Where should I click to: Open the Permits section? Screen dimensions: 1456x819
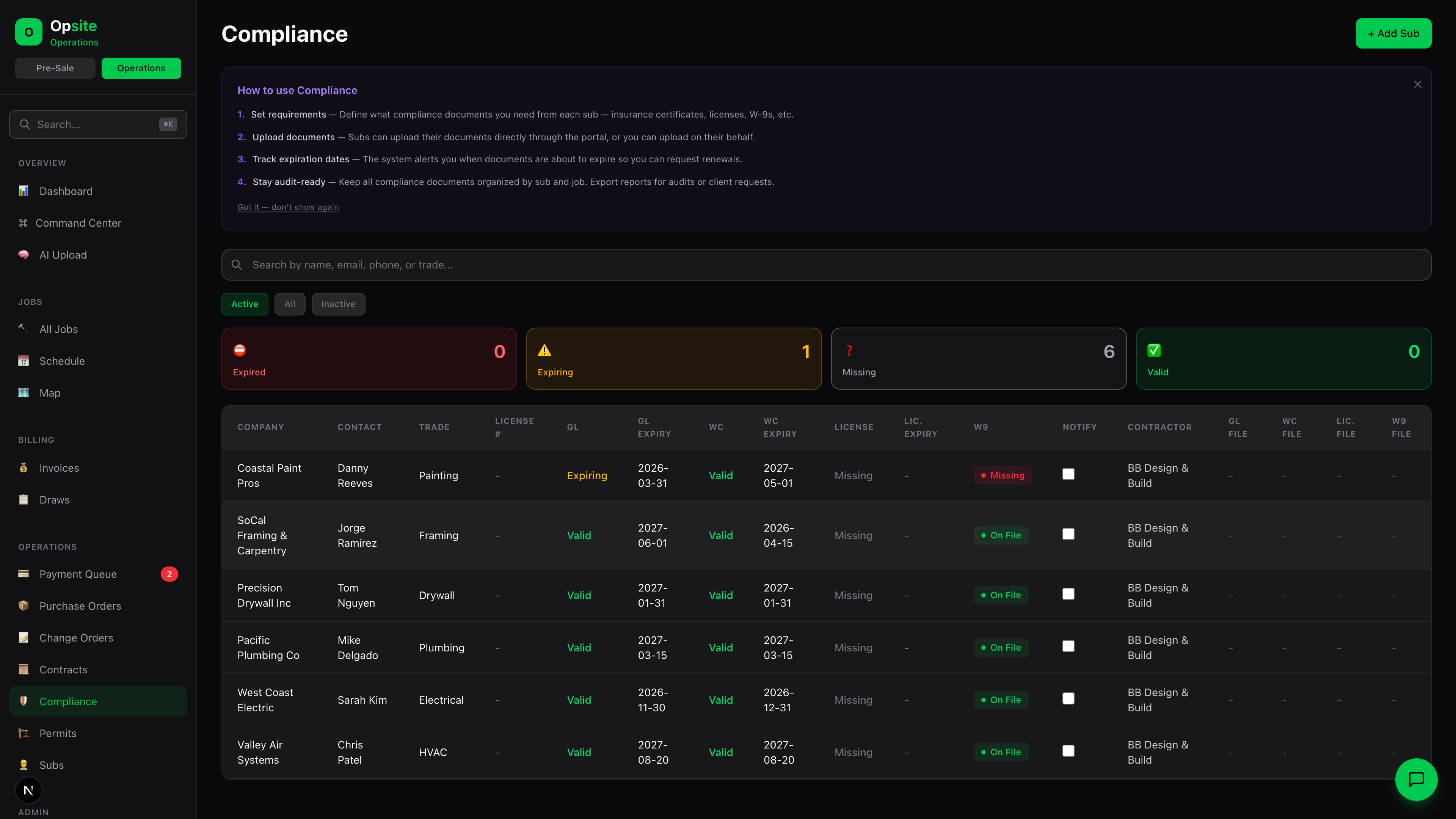(58, 733)
